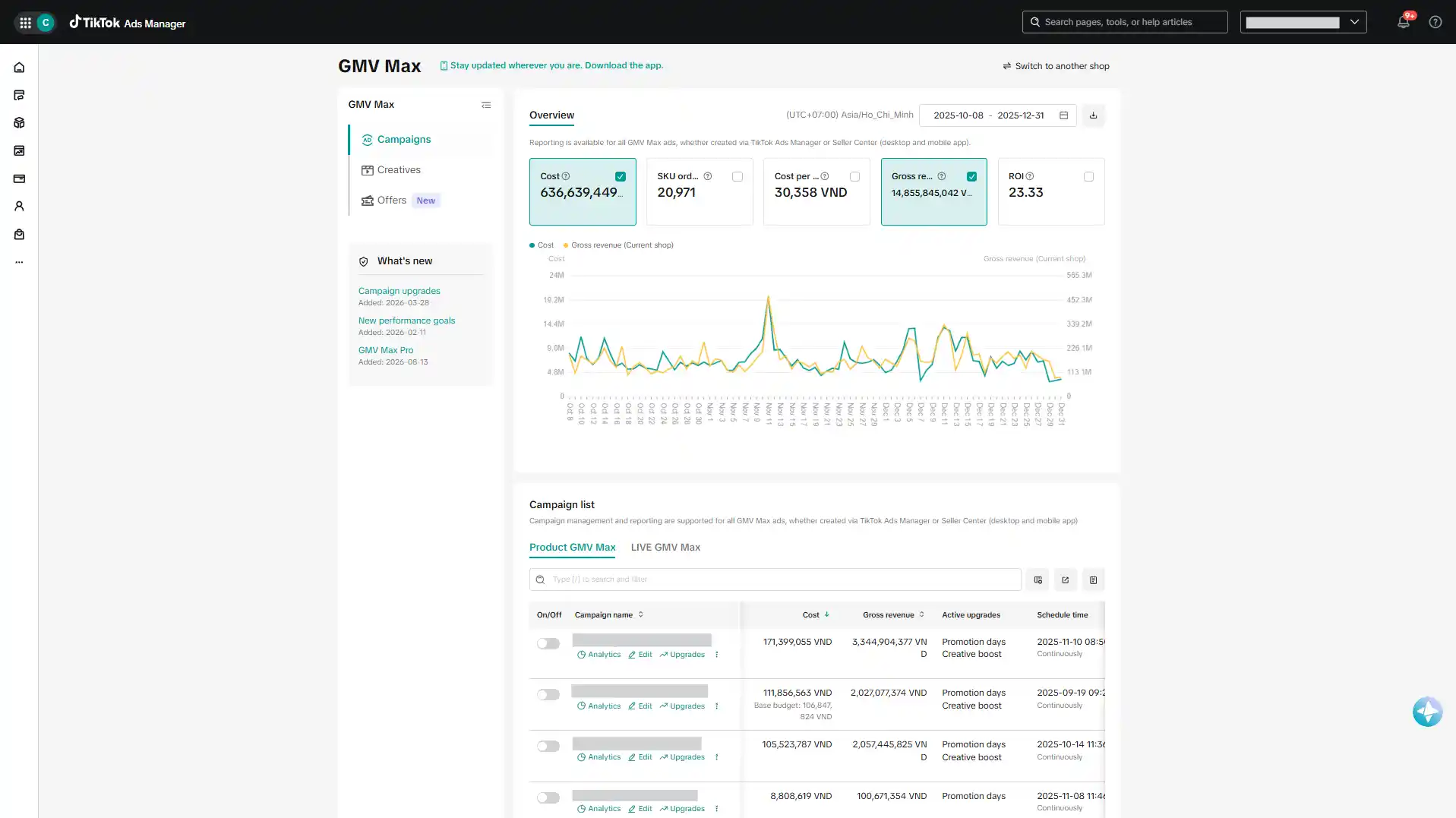Switch to Product GMV Max tab
This screenshot has height=818, width=1456.
pyautogui.click(x=572, y=548)
